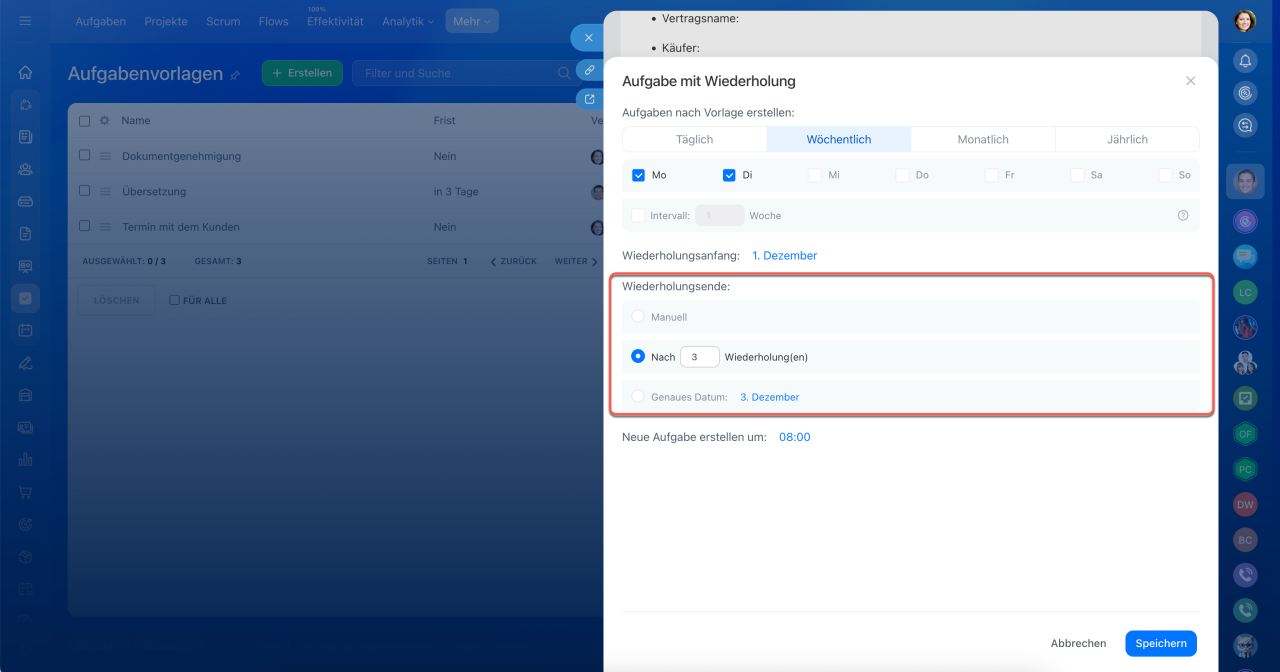Open the LC contact chat avatar

(x=1245, y=293)
